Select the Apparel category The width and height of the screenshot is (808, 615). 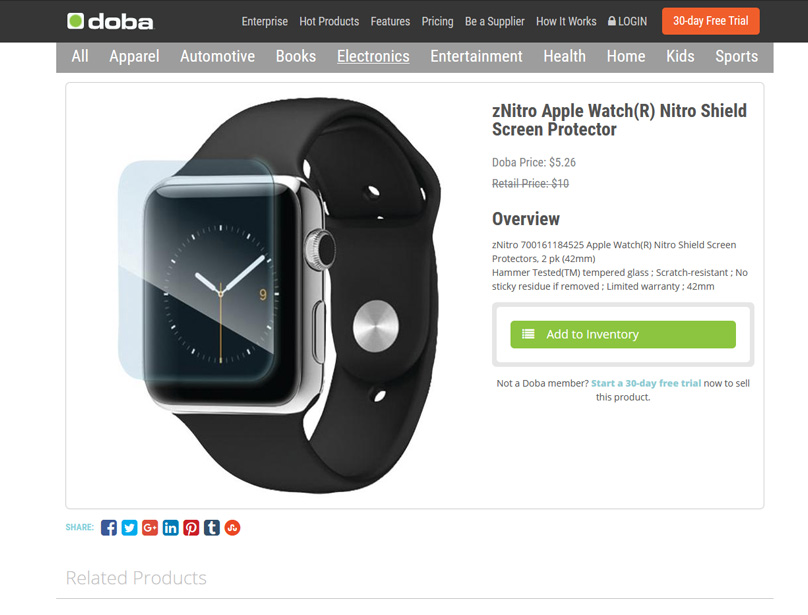(134, 56)
